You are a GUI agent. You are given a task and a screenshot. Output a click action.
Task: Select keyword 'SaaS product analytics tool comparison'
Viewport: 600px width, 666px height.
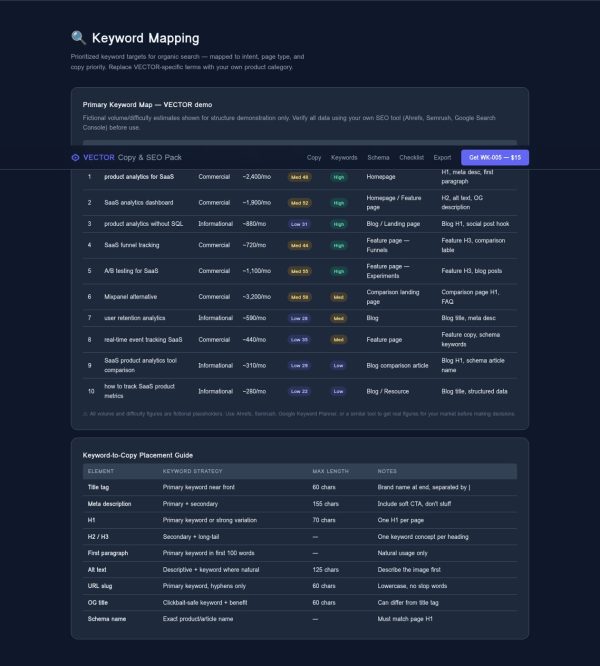tap(140, 365)
